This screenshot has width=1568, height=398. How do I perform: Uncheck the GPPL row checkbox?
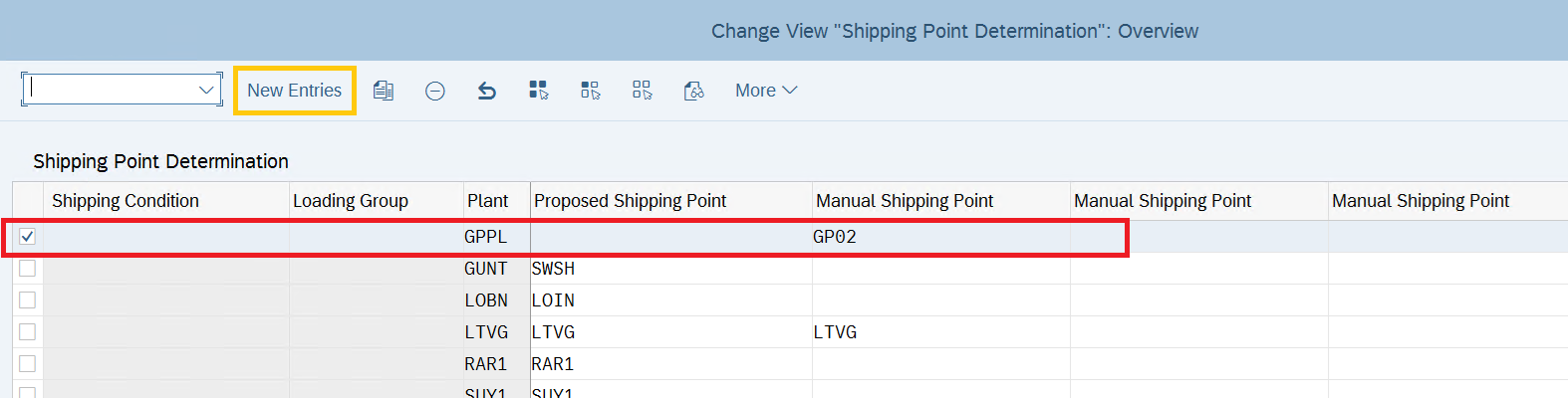28,237
